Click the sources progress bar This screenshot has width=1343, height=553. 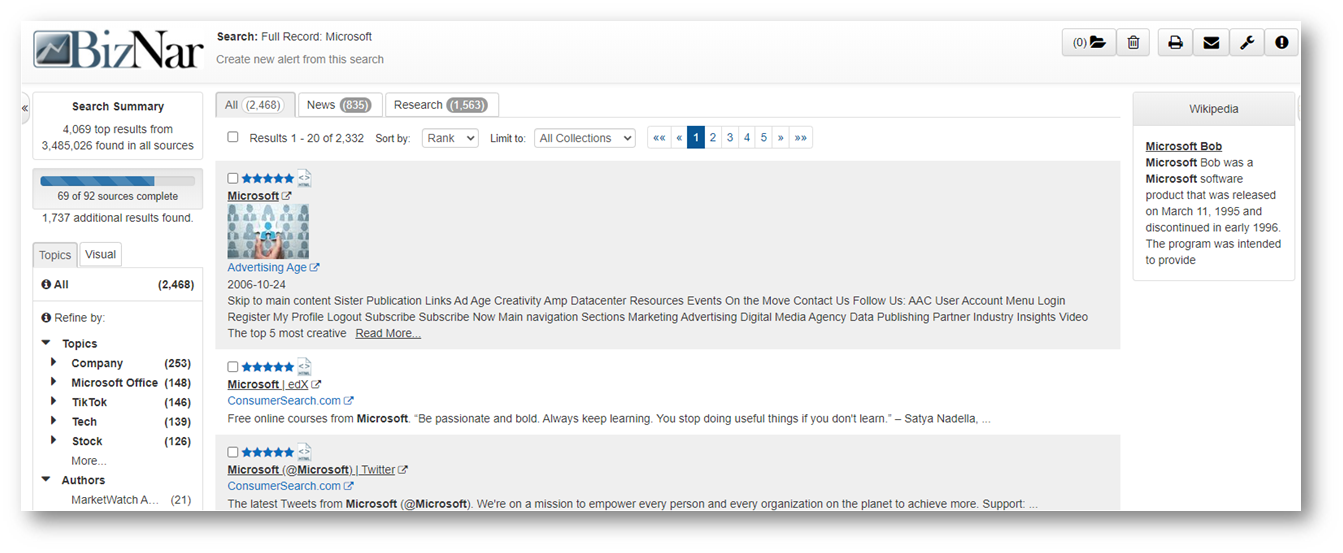coord(117,181)
